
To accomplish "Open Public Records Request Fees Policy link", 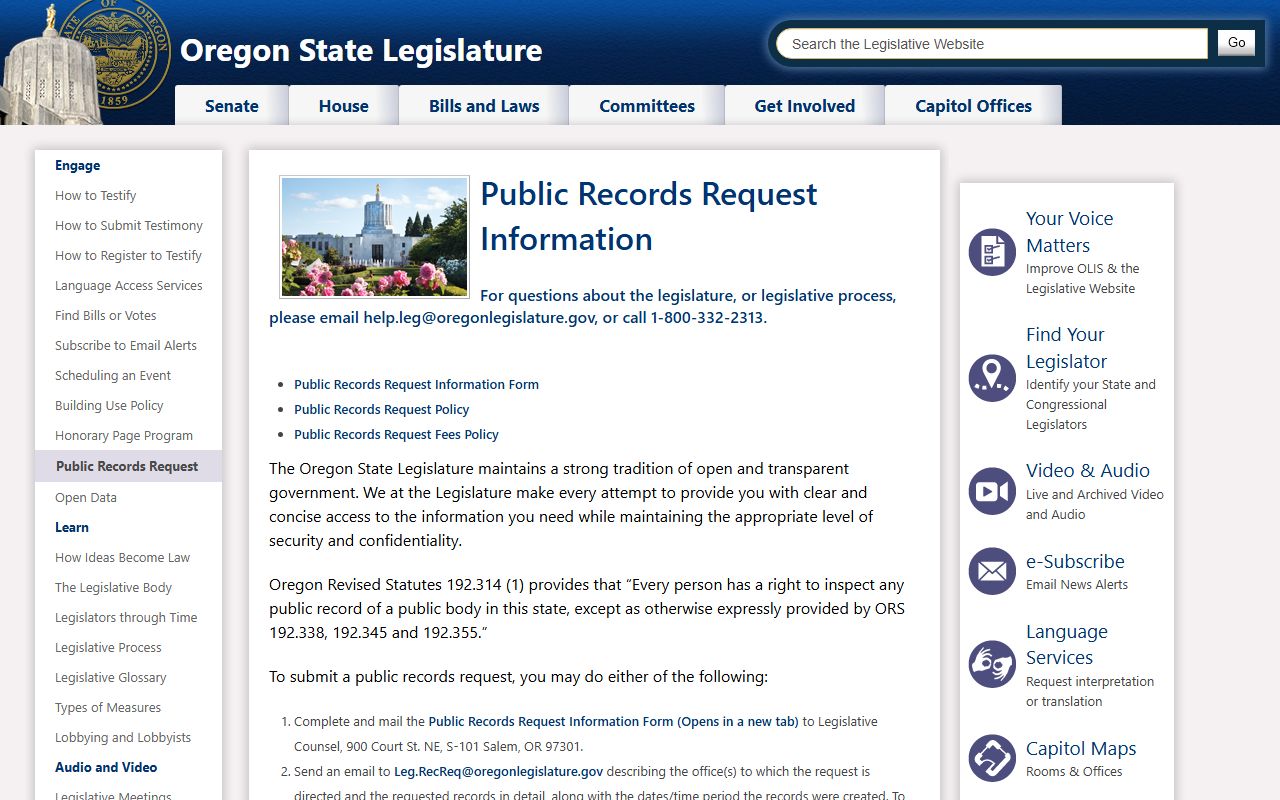I will coord(396,434).
